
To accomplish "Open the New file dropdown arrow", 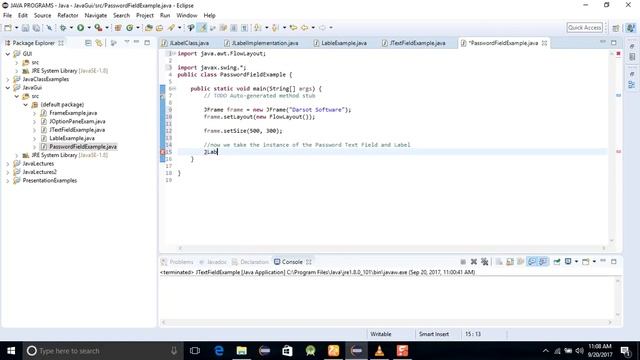I will coord(16,28).
